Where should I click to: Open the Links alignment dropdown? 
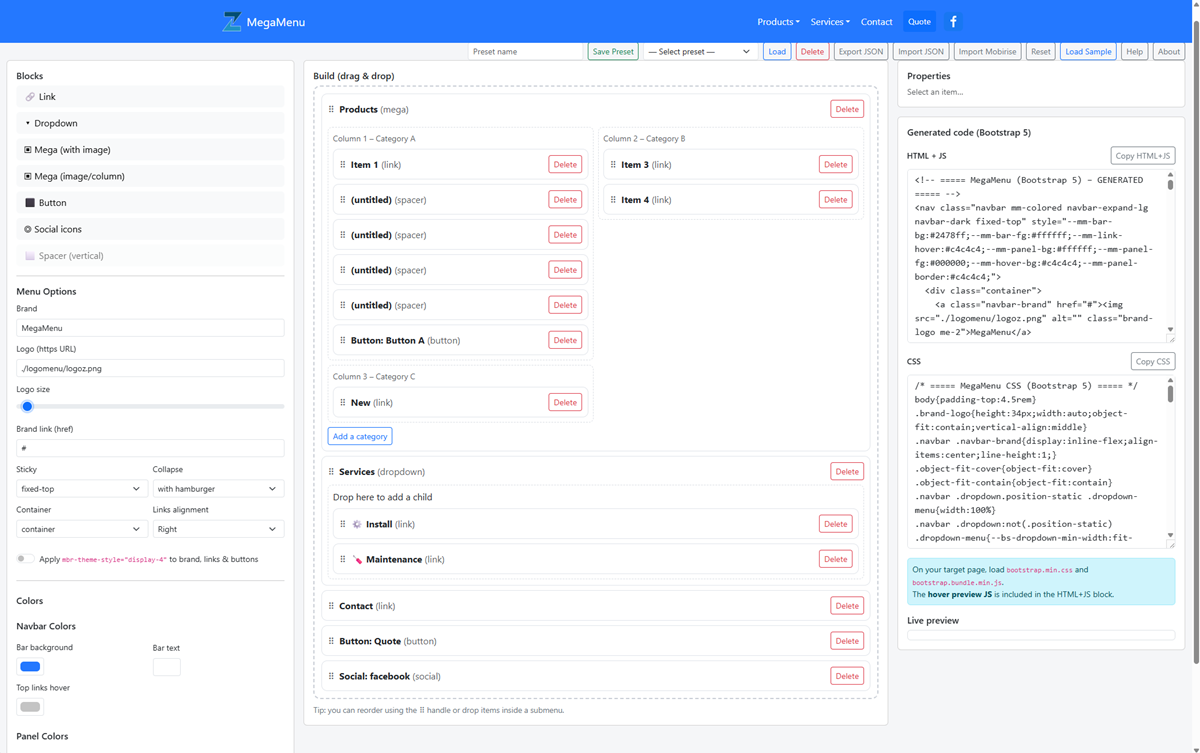(217, 529)
